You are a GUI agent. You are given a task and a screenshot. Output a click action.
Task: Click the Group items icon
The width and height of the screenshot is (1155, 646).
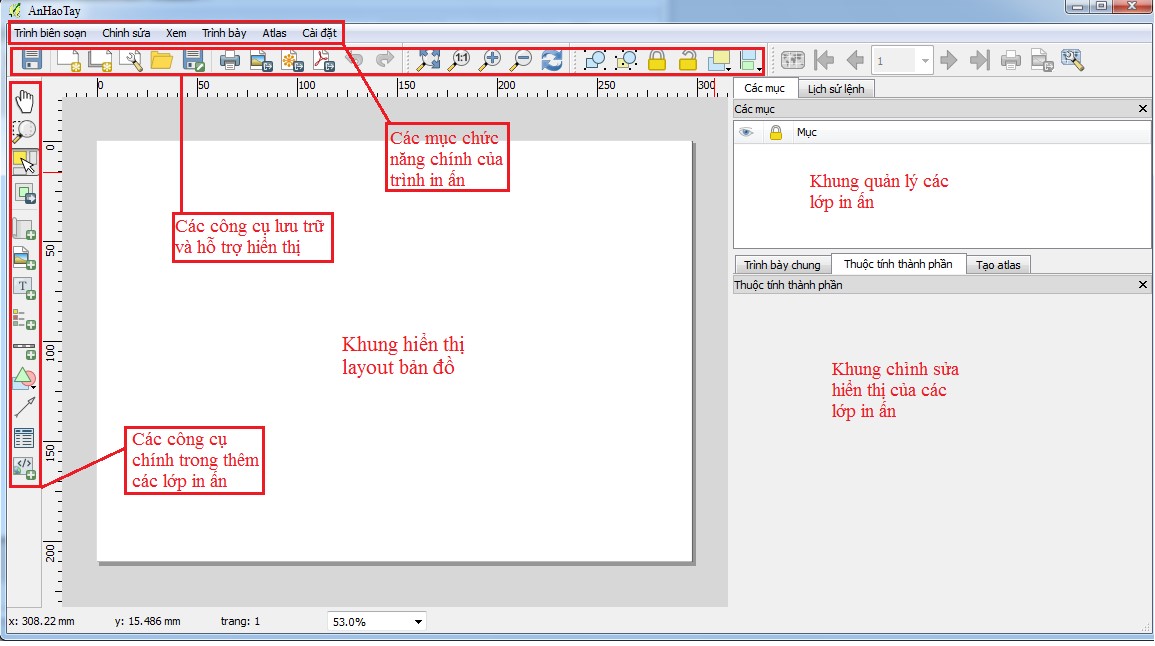click(x=594, y=60)
